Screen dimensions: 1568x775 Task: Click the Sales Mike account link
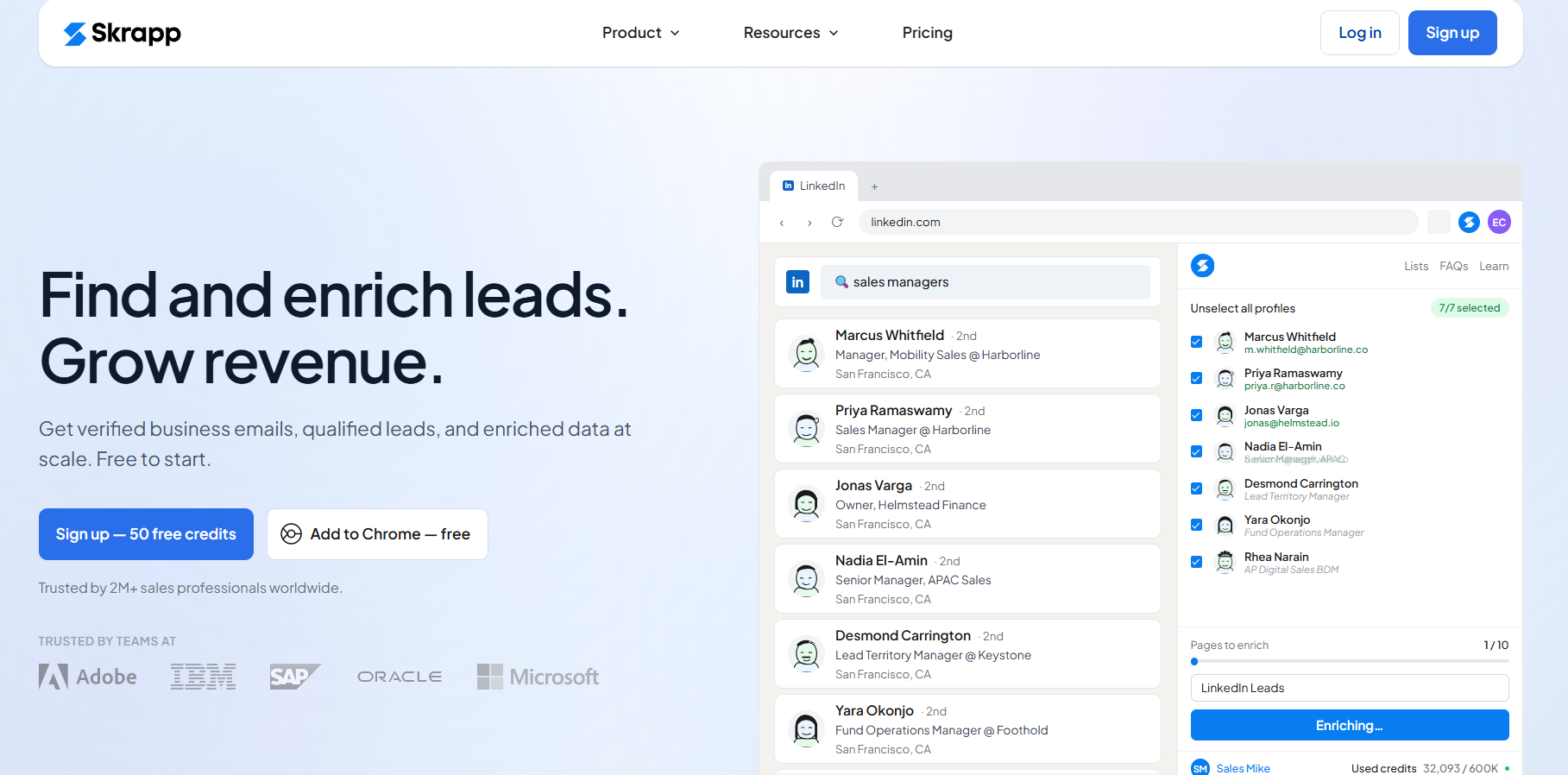[x=1243, y=768]
